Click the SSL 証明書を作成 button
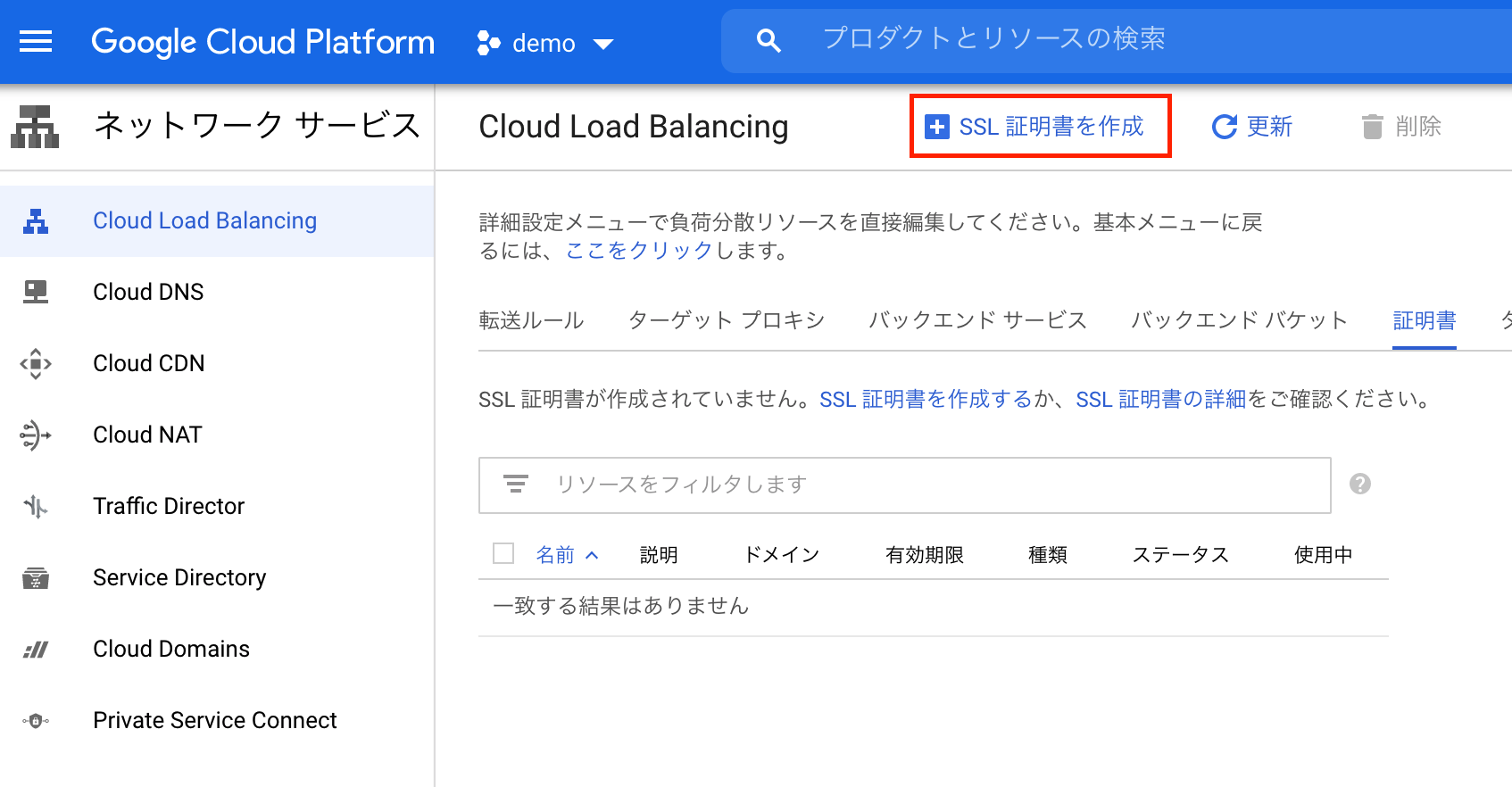This screenshot has width=1512, height=787. 1040,127
